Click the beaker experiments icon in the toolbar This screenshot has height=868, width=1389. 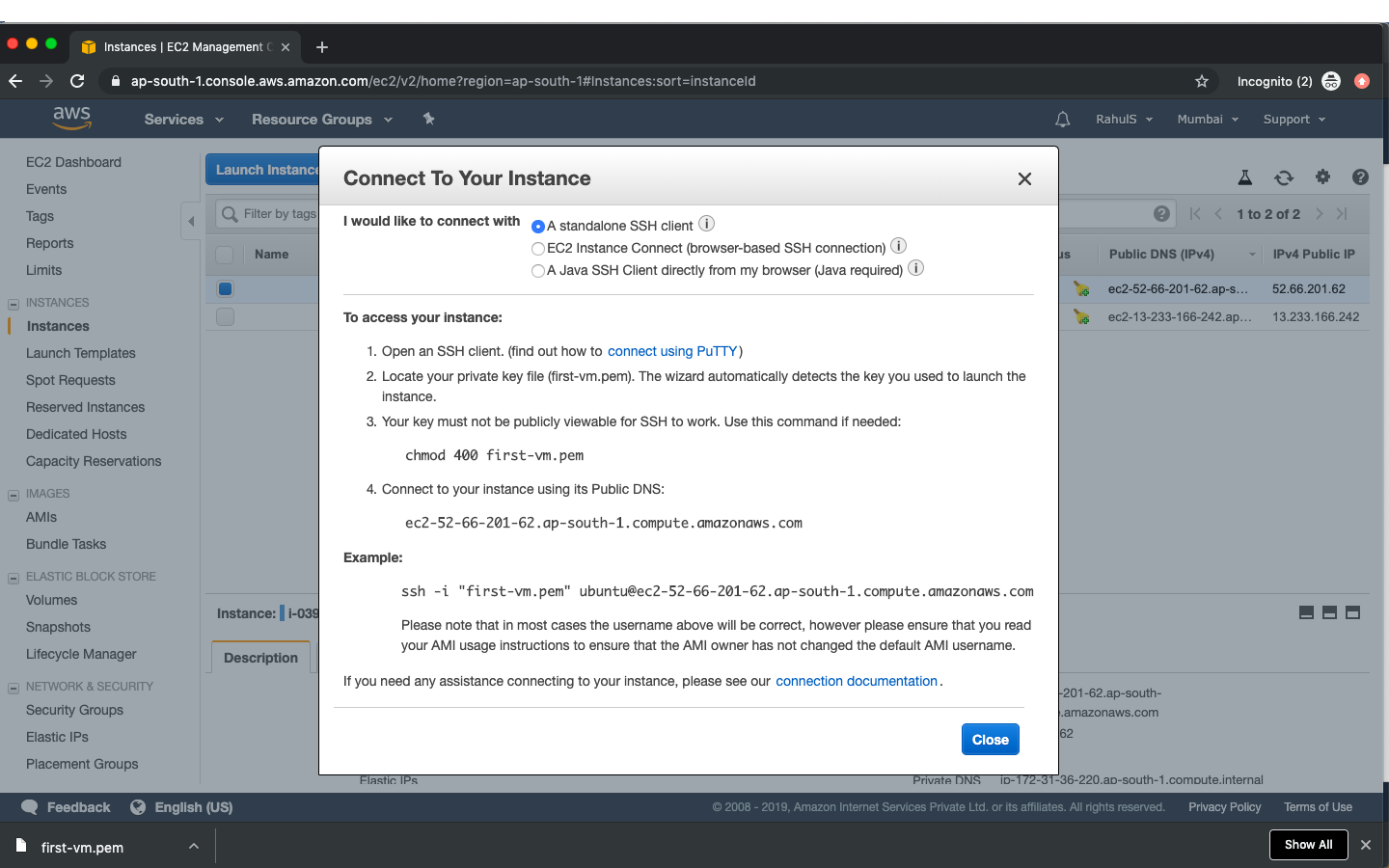(x=1245, y=177)
